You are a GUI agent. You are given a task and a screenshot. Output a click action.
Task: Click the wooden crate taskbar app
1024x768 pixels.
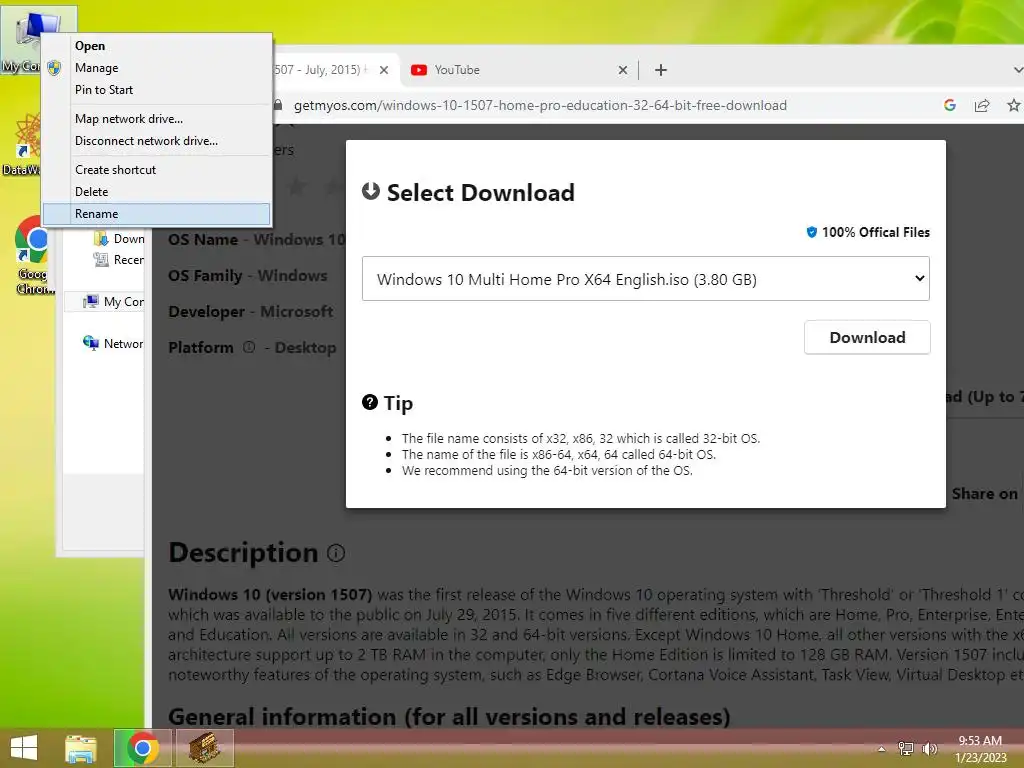(204, 748)
